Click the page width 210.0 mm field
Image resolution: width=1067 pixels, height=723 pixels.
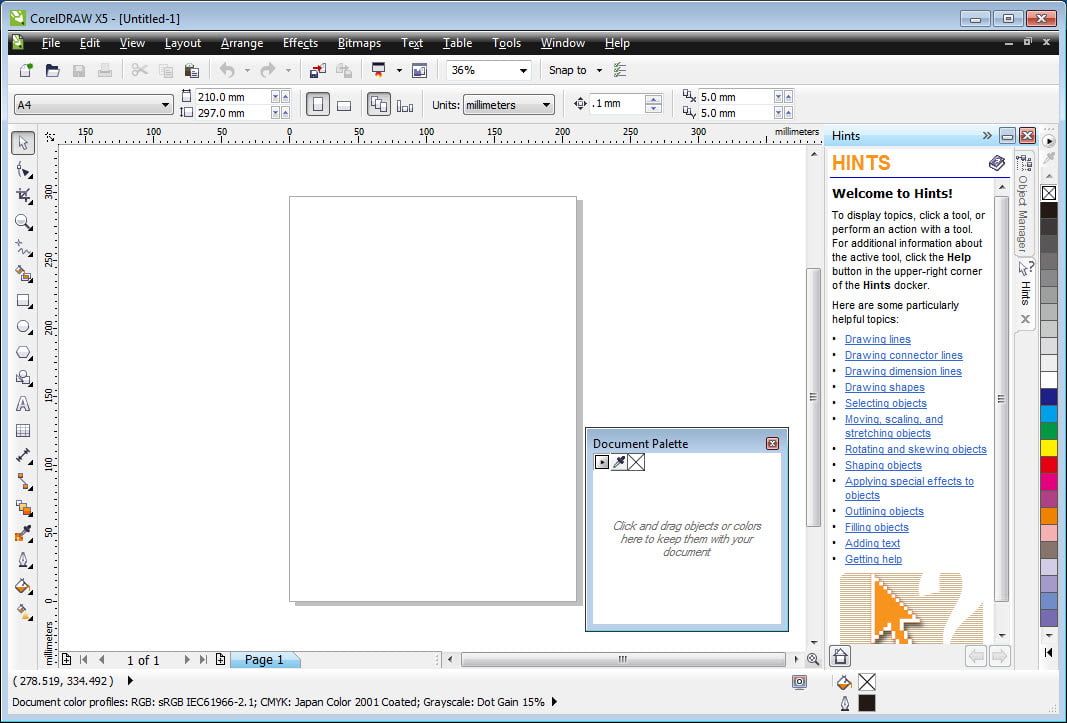232,97
